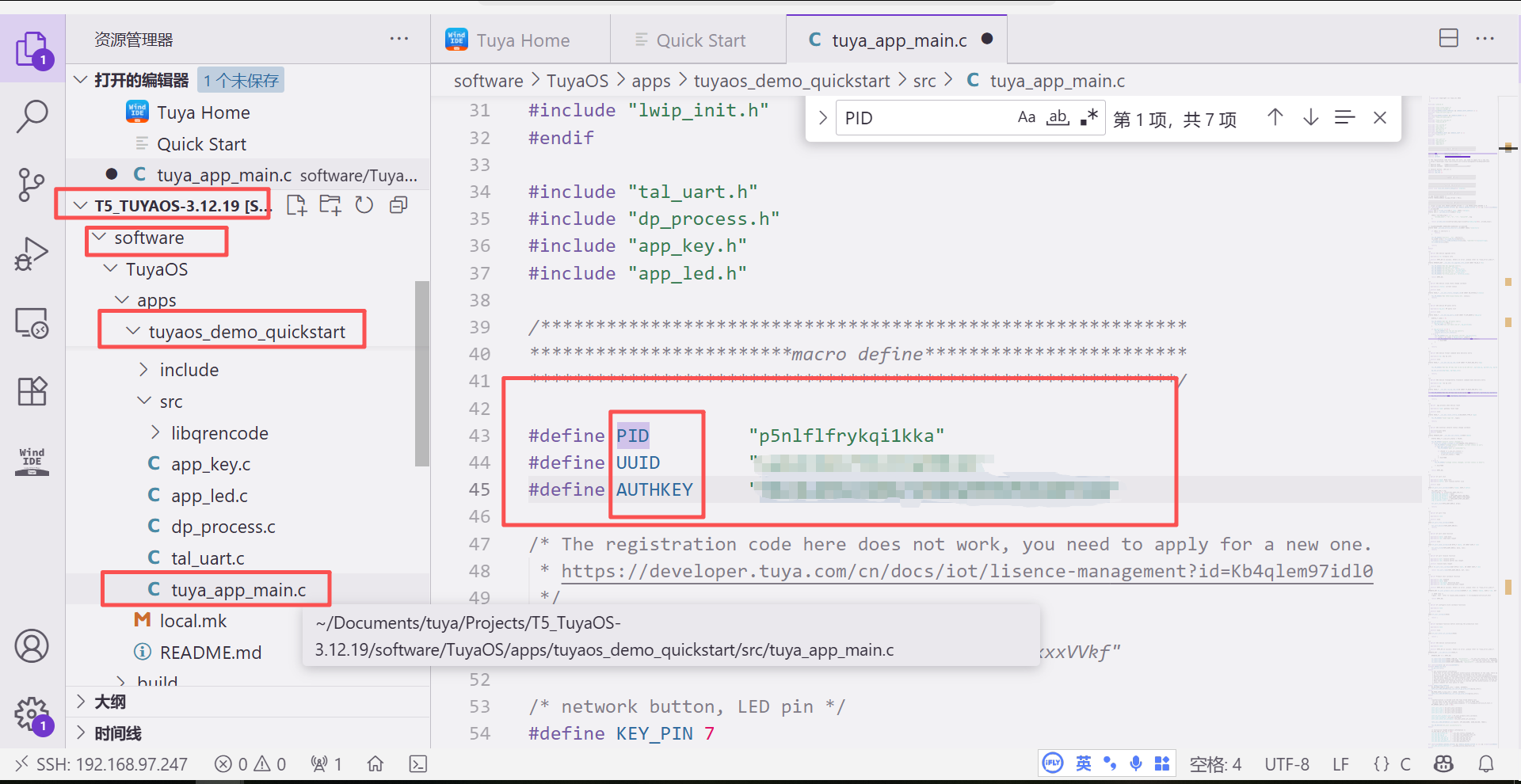Open app_key.c in the file tree
Viewport: 1521px width, 784px height.
coord(210,464)
